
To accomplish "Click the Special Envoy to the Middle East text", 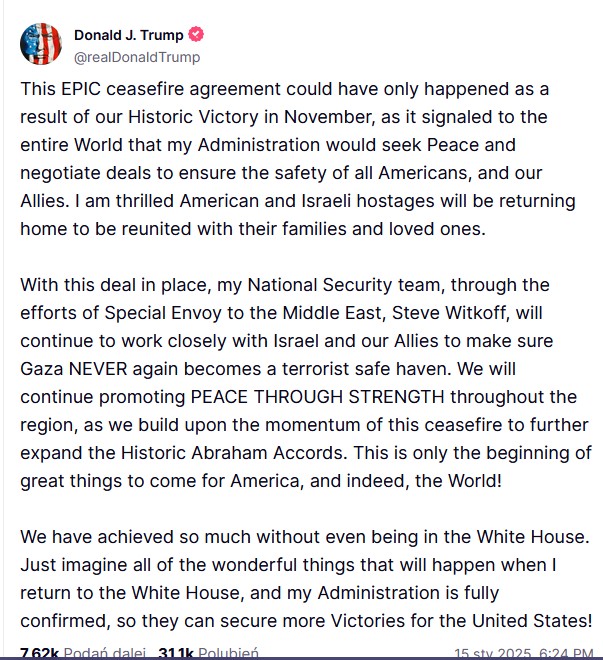I will coord(242,313).
